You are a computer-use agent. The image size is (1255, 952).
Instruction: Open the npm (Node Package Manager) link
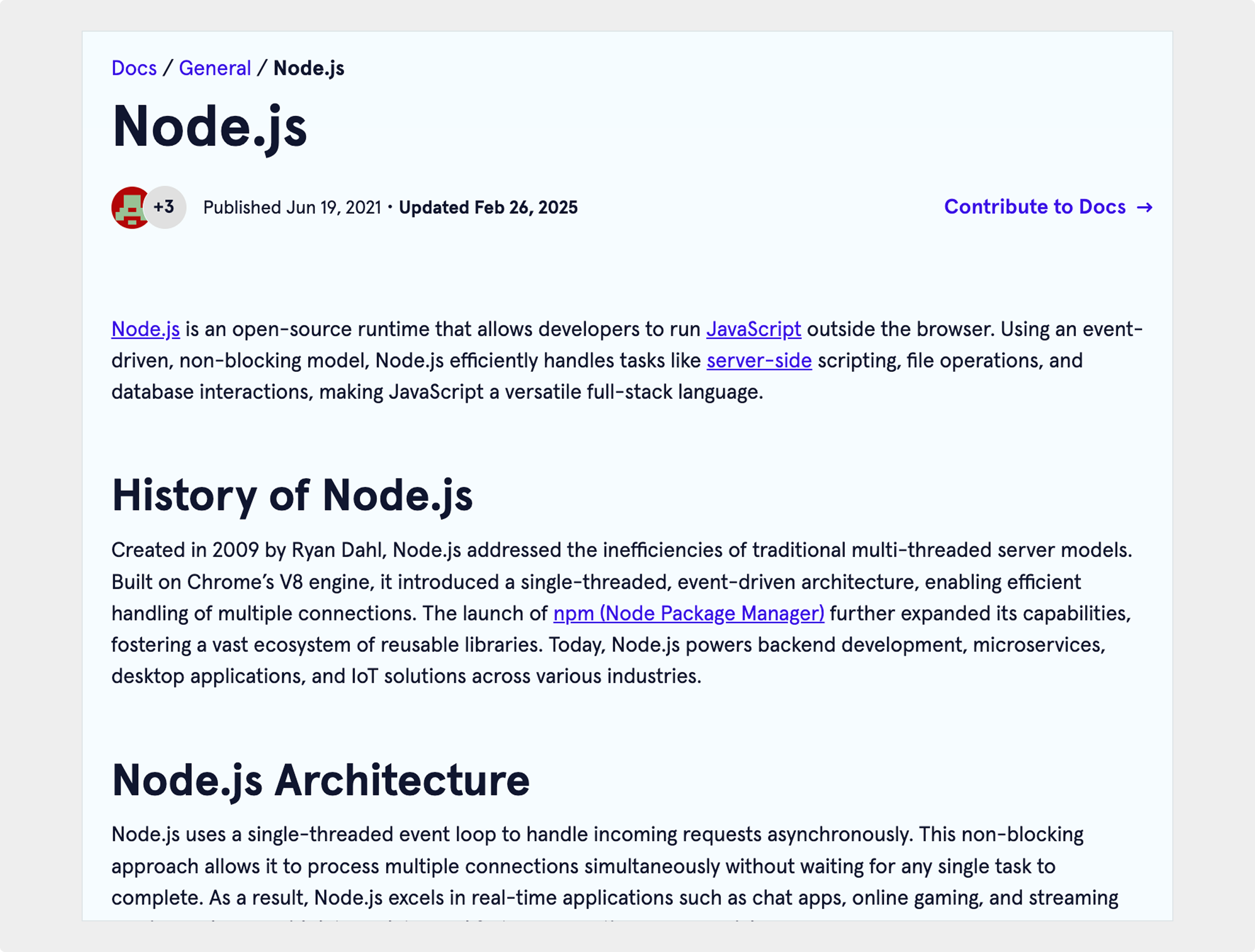click(689, 613)
